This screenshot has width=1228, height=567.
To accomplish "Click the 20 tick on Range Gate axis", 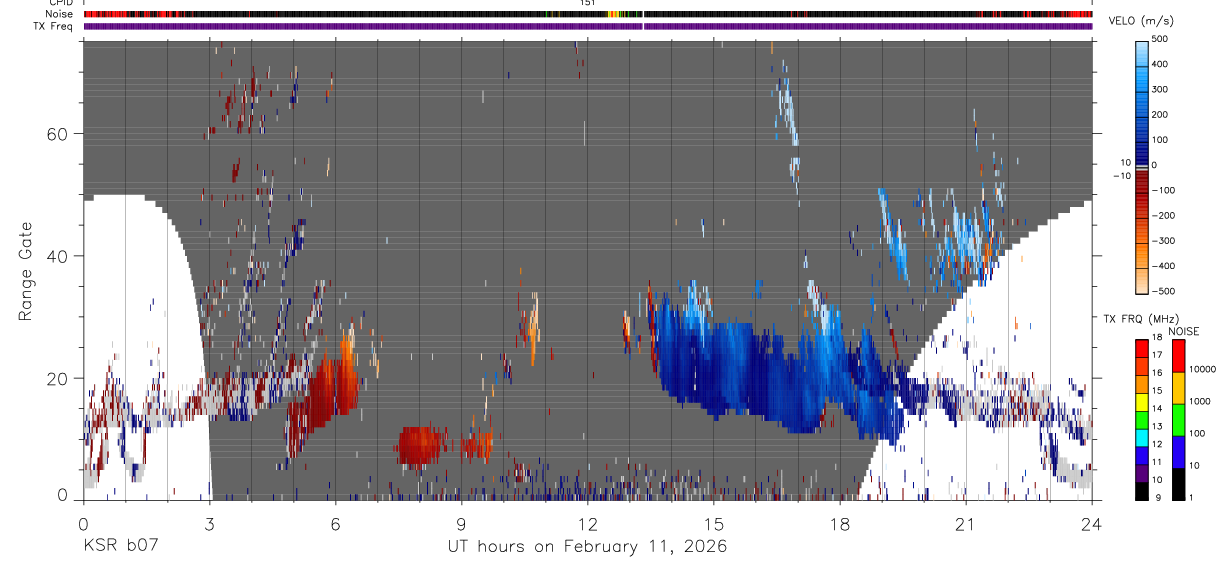I will pos(60,378).
